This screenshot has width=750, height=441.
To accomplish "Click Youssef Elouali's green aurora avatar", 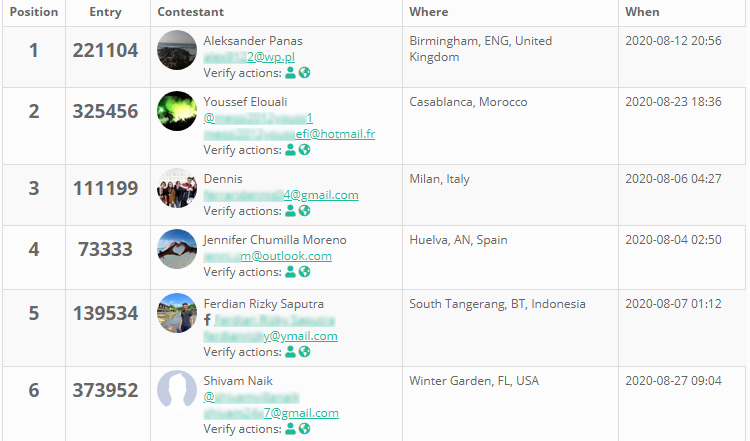I will coord(177,111).
